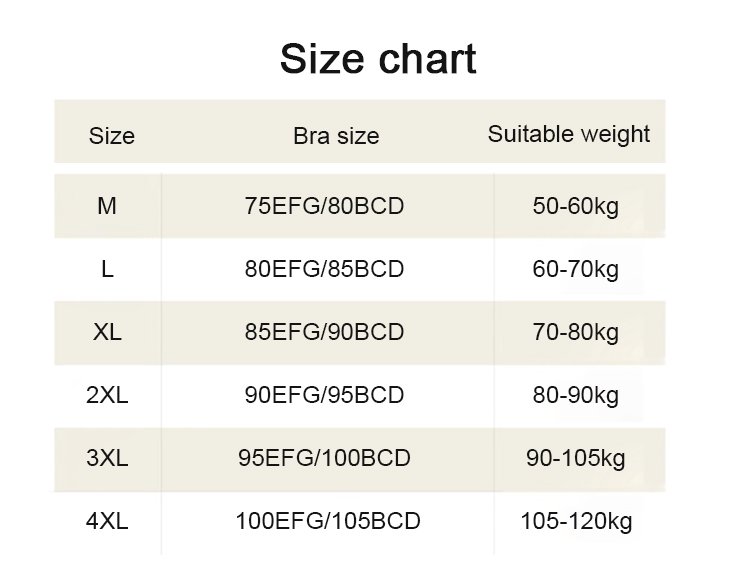
Task: Select the size '3XL' cell
Action: pyautogui.click(x=107, y=458)
